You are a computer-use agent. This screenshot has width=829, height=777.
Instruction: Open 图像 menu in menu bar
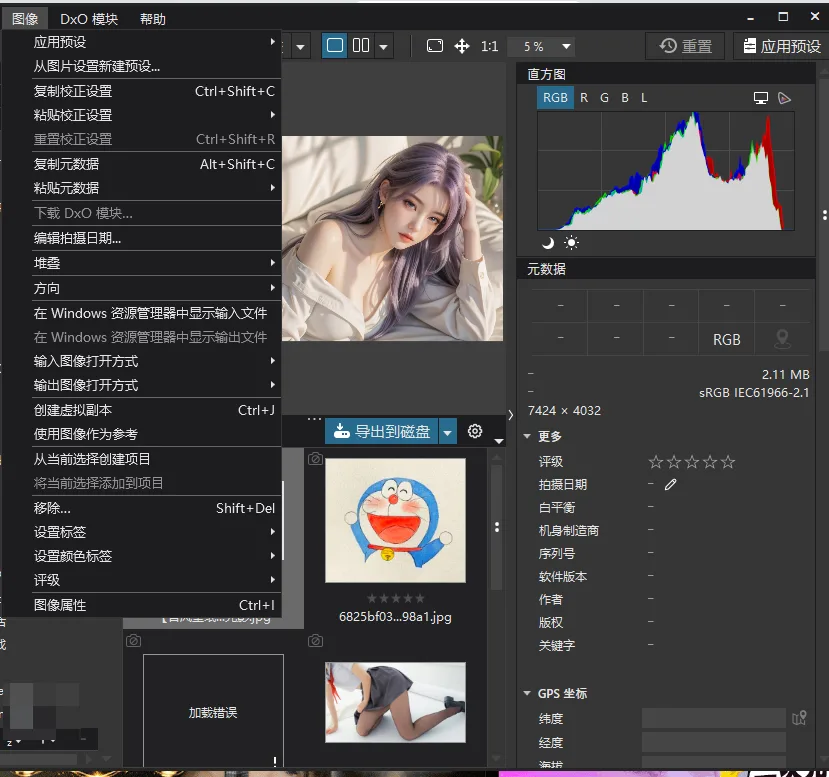tap(25, 19)
